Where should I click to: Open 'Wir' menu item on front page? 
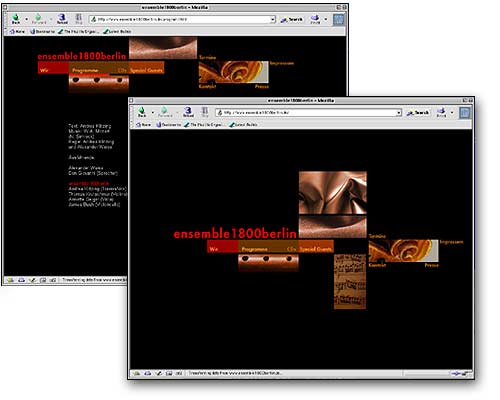click(x=214, y=249)
